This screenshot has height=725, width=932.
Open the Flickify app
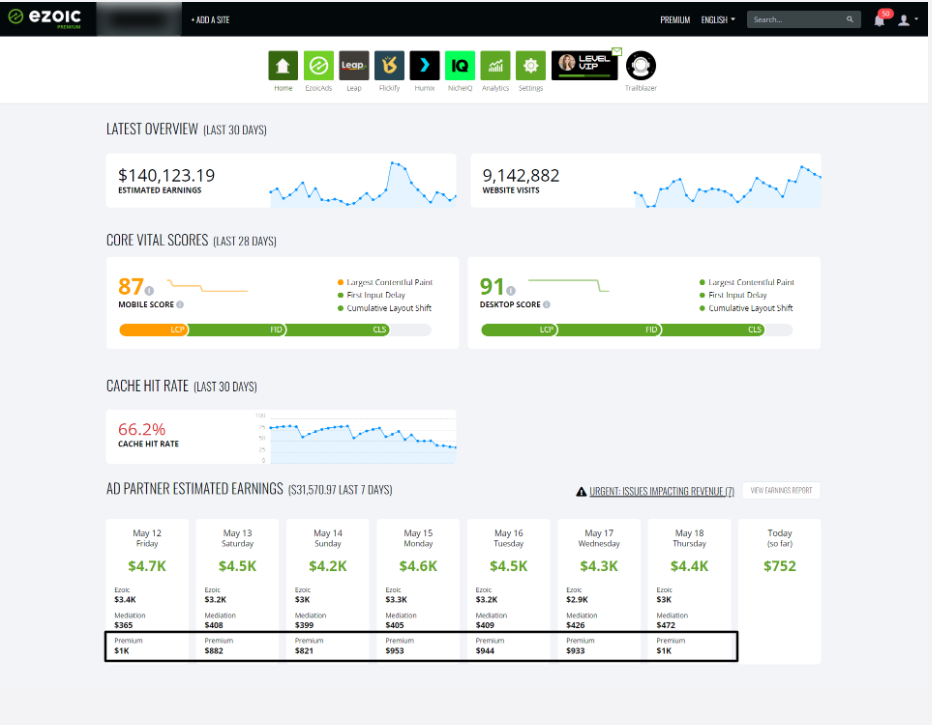tap(389, 66)
